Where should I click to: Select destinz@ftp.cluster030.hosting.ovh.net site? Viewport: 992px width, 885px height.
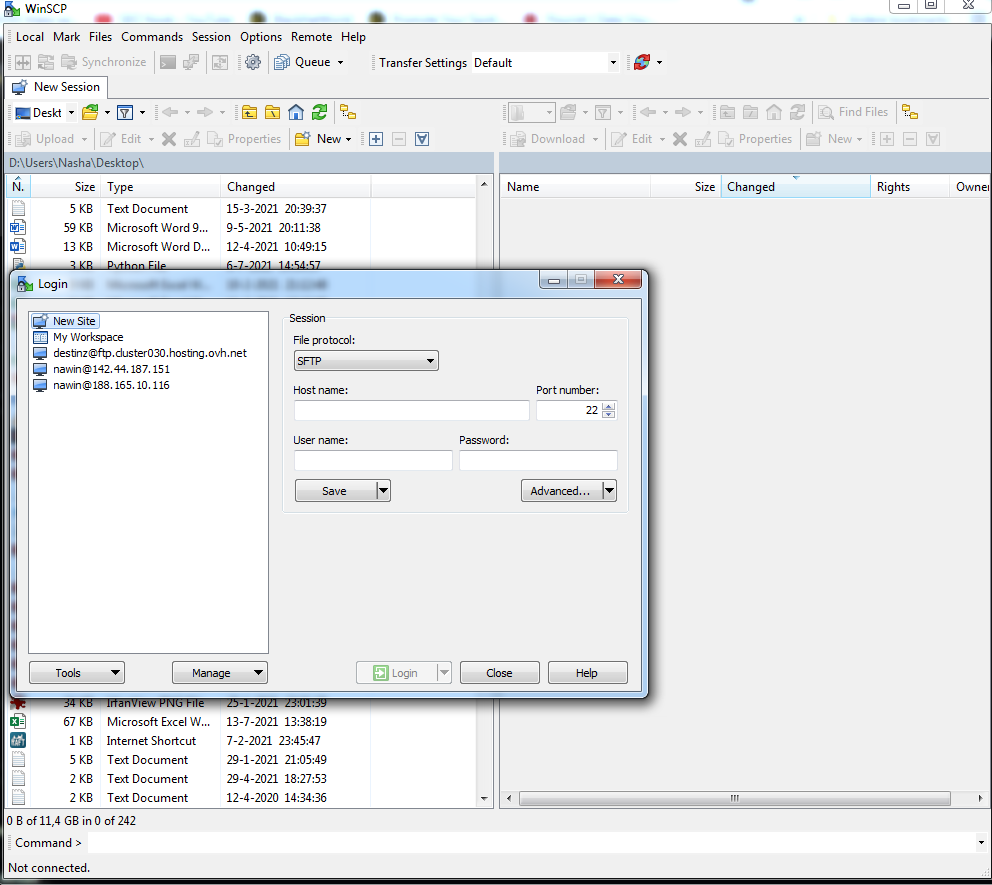tap(140, 353)
